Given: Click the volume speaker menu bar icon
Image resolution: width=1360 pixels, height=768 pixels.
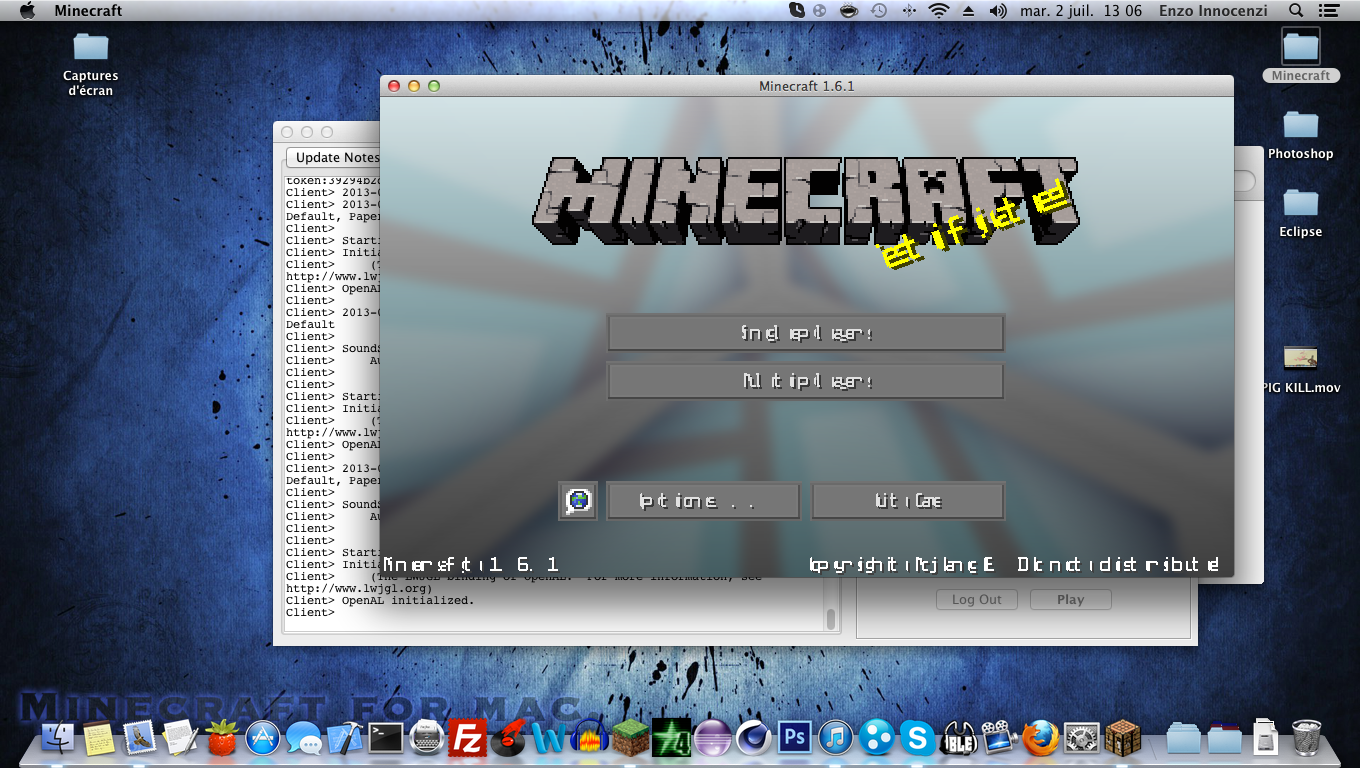Looking at the screenshot, I should click(x=998, y=10).
